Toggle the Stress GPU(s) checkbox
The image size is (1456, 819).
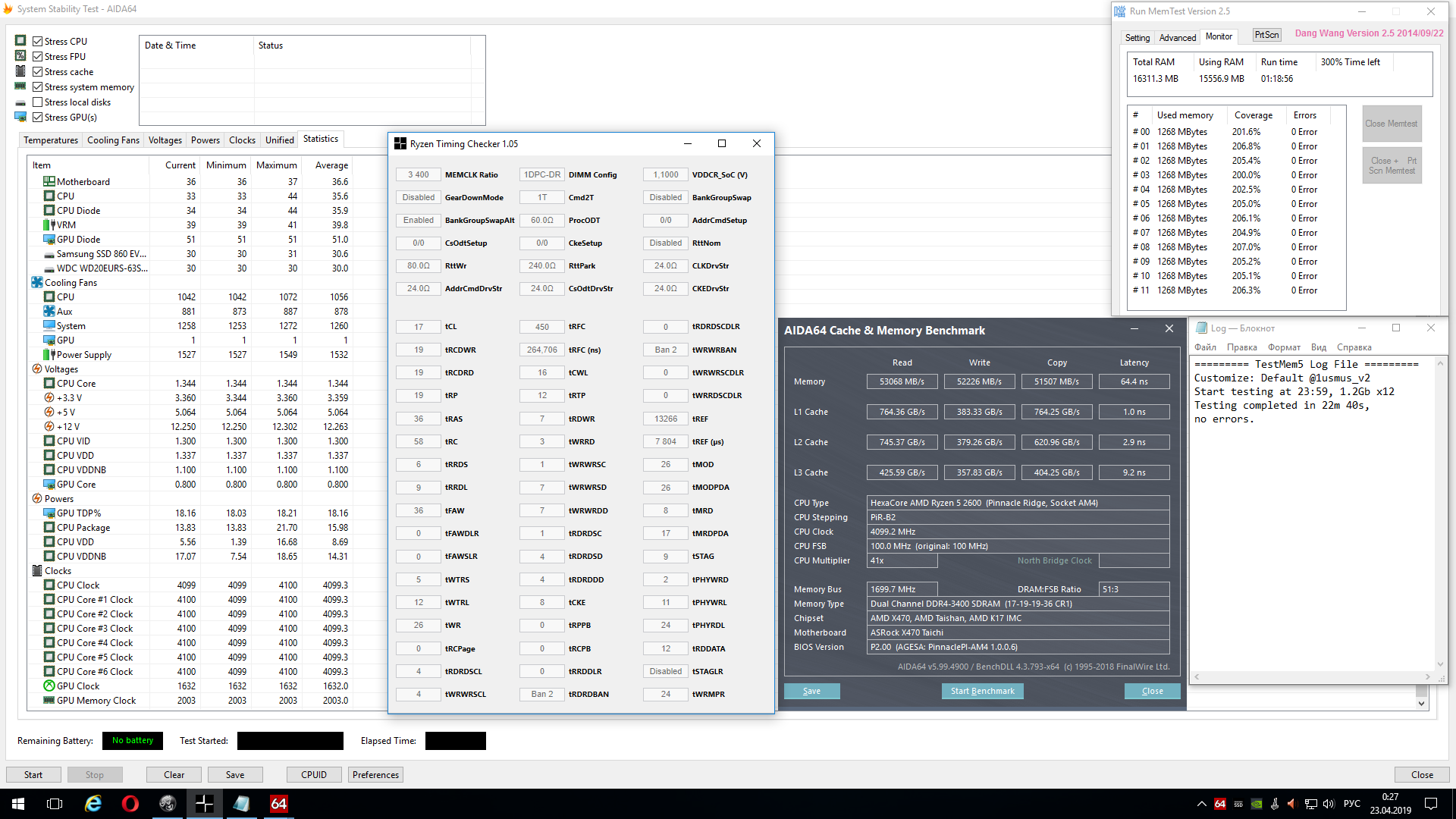(x=38, y=118)
